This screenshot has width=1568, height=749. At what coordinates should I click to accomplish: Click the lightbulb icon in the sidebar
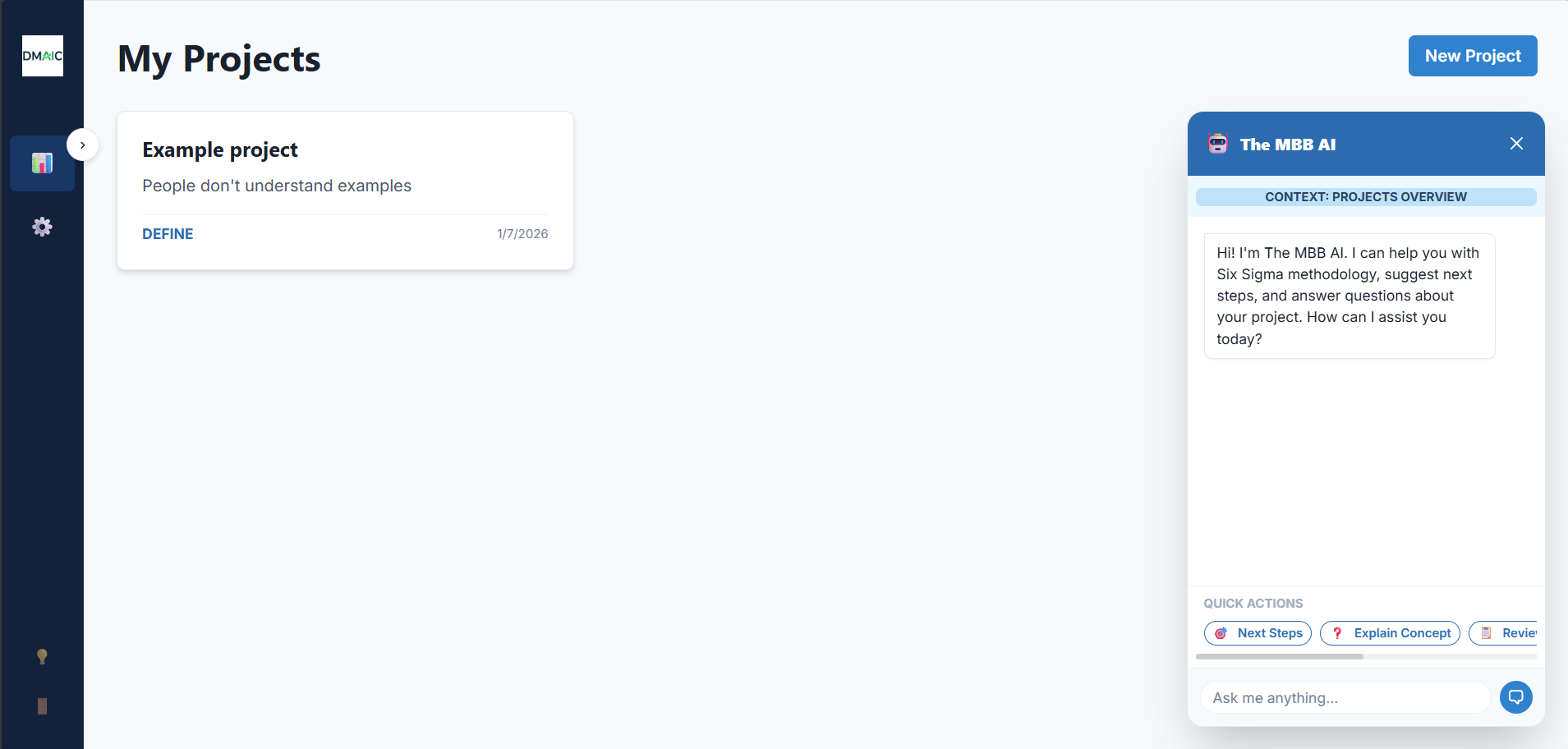[x=42, y=656]
